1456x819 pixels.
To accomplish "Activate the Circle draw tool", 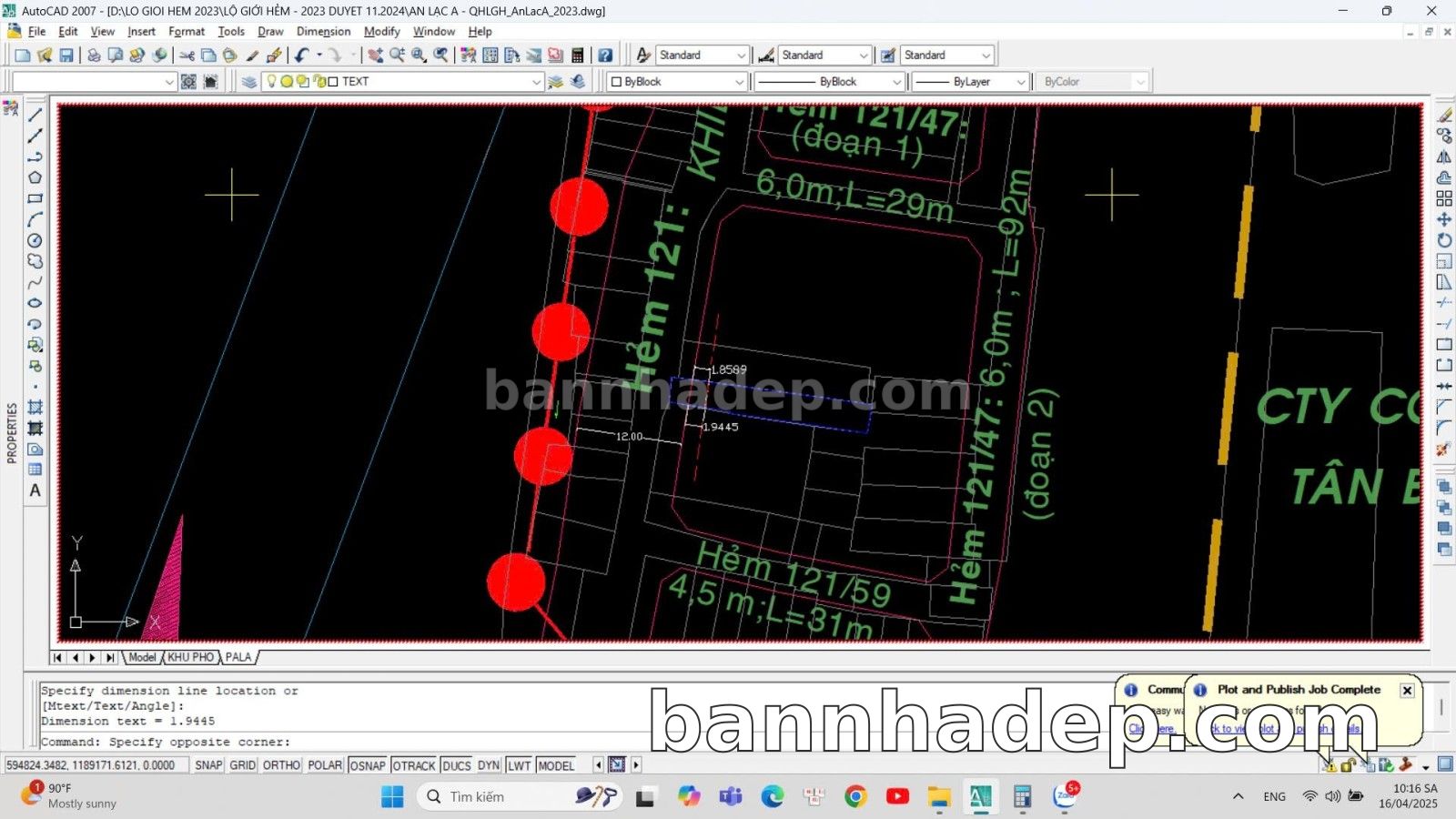I will click(35, 240).
